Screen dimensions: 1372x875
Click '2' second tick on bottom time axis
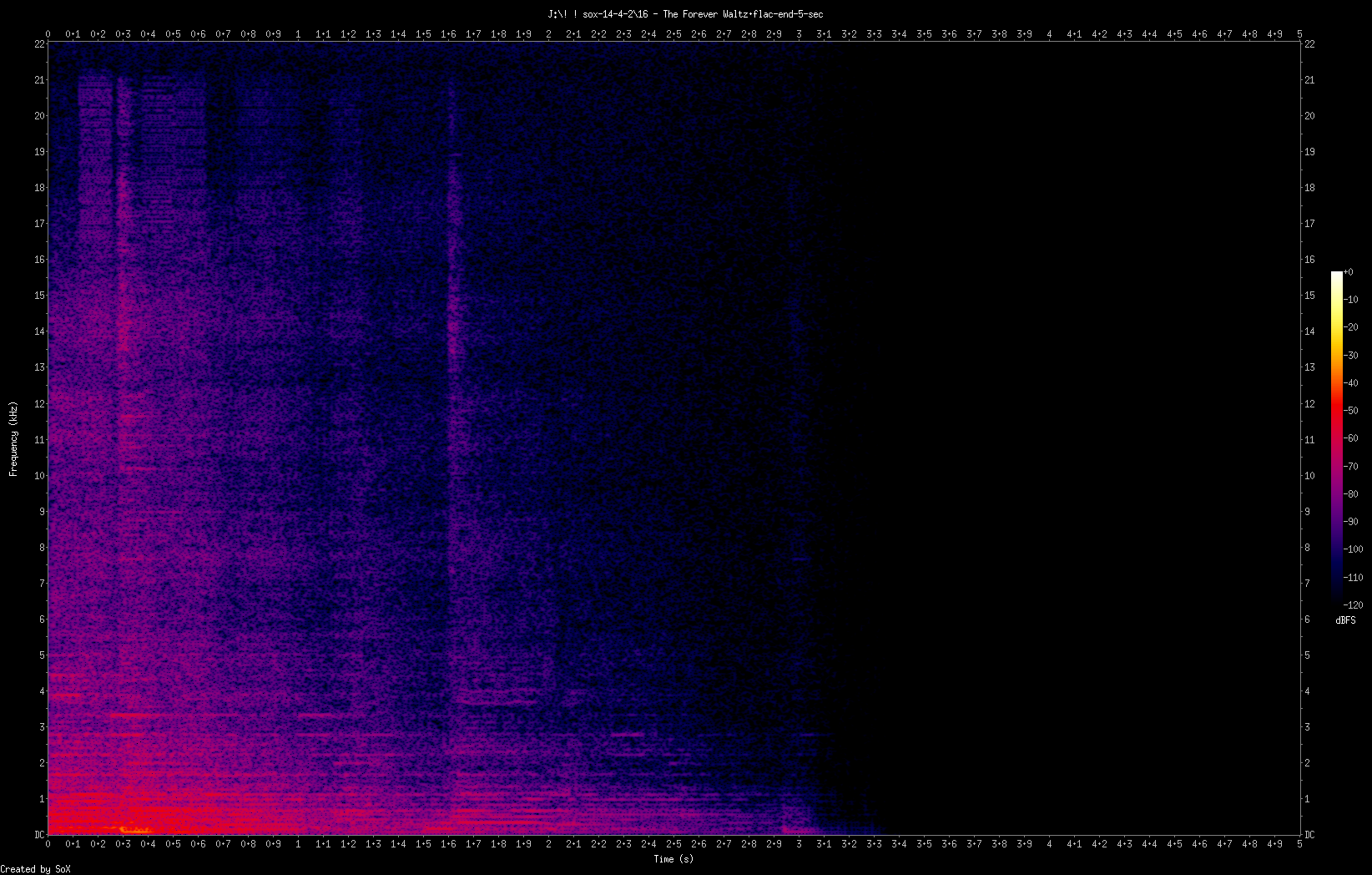tap(548, 844)
